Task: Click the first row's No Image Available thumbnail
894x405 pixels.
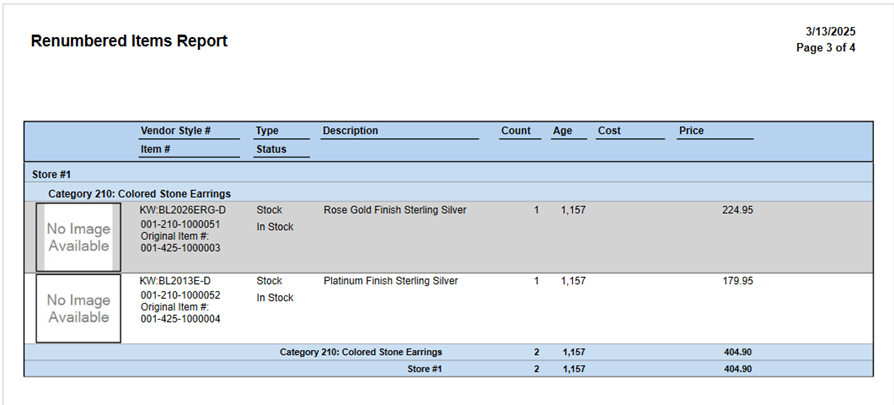Action: 78,237
